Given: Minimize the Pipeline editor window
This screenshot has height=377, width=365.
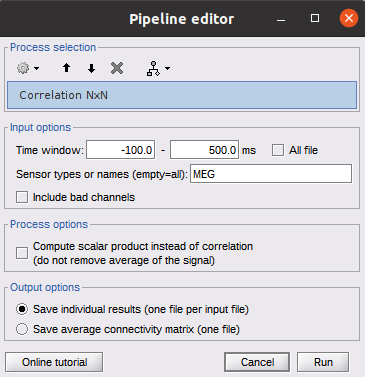Looking at the screenshot, I should (281, 19).
